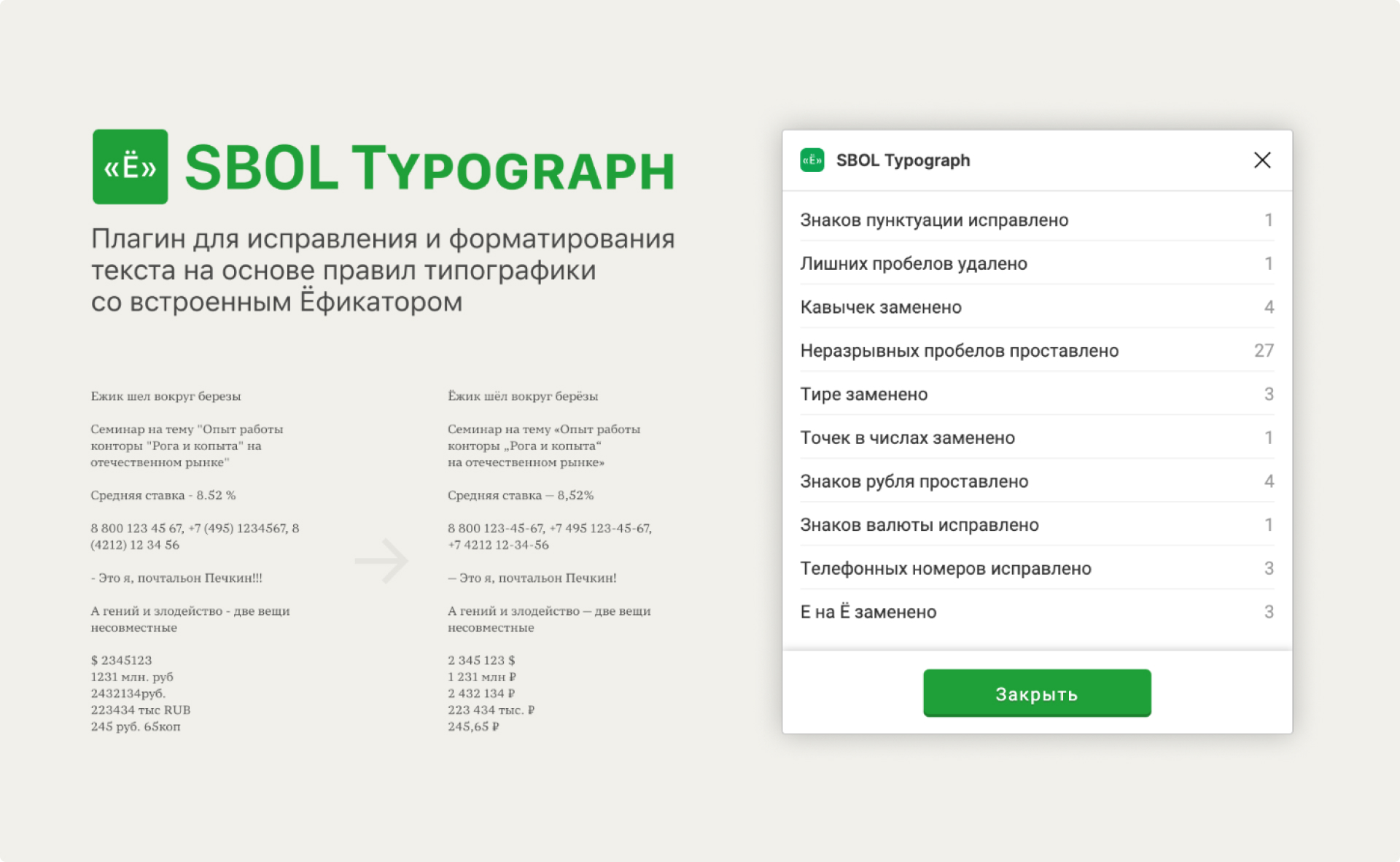Close the SBOL Typograph dialog with X
Screen dimensions: 1400x862
point(1261,160)
